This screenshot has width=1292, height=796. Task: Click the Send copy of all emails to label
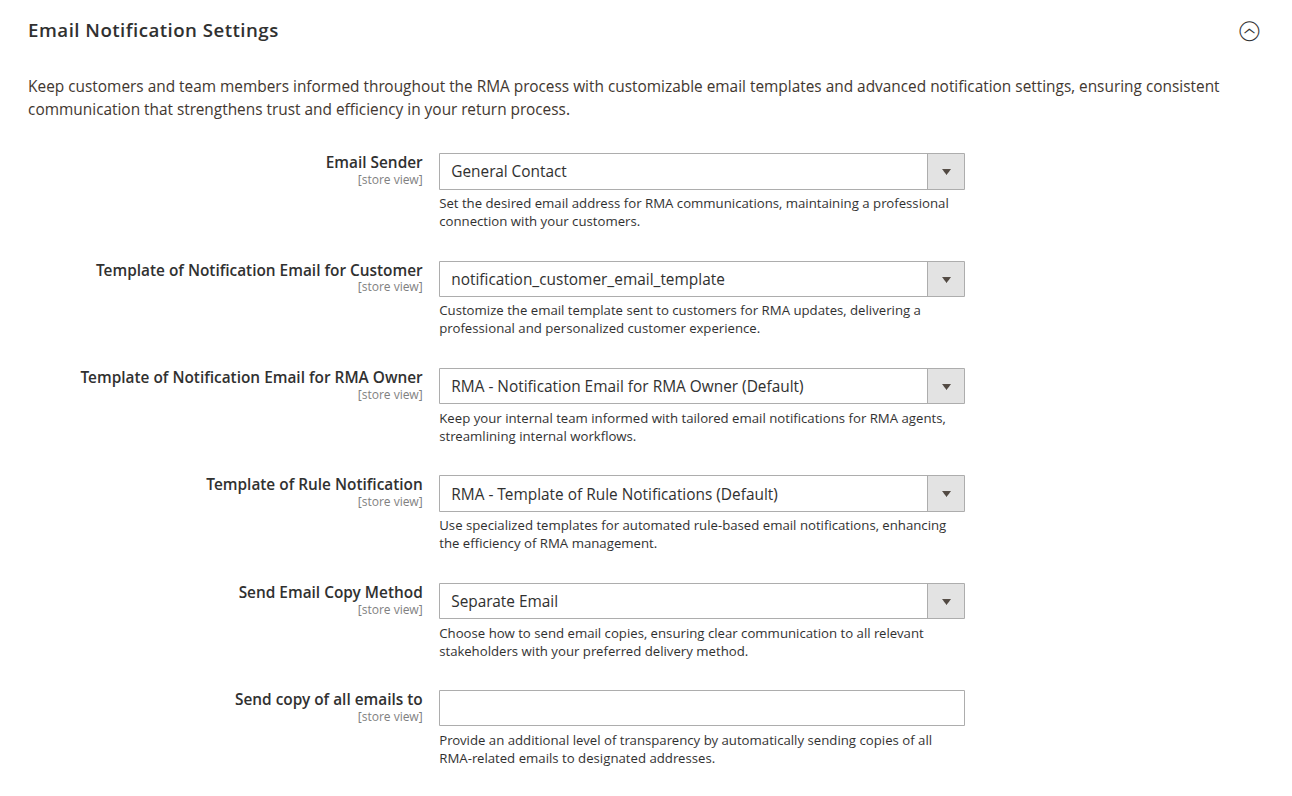point(329,698)
